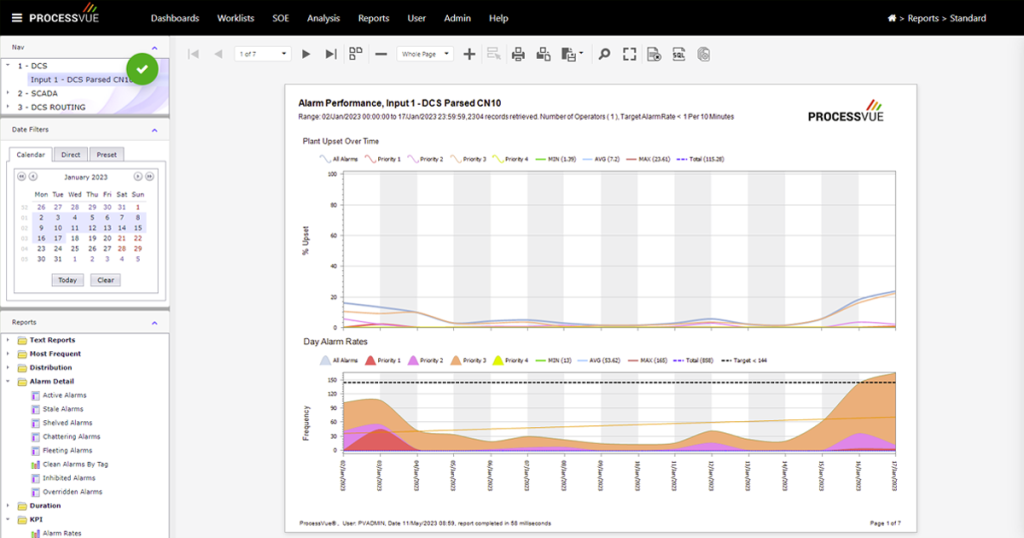Viewport: 1024px width, 538px height.
Task: Go to the first report page
Action: tap(193, 54)
